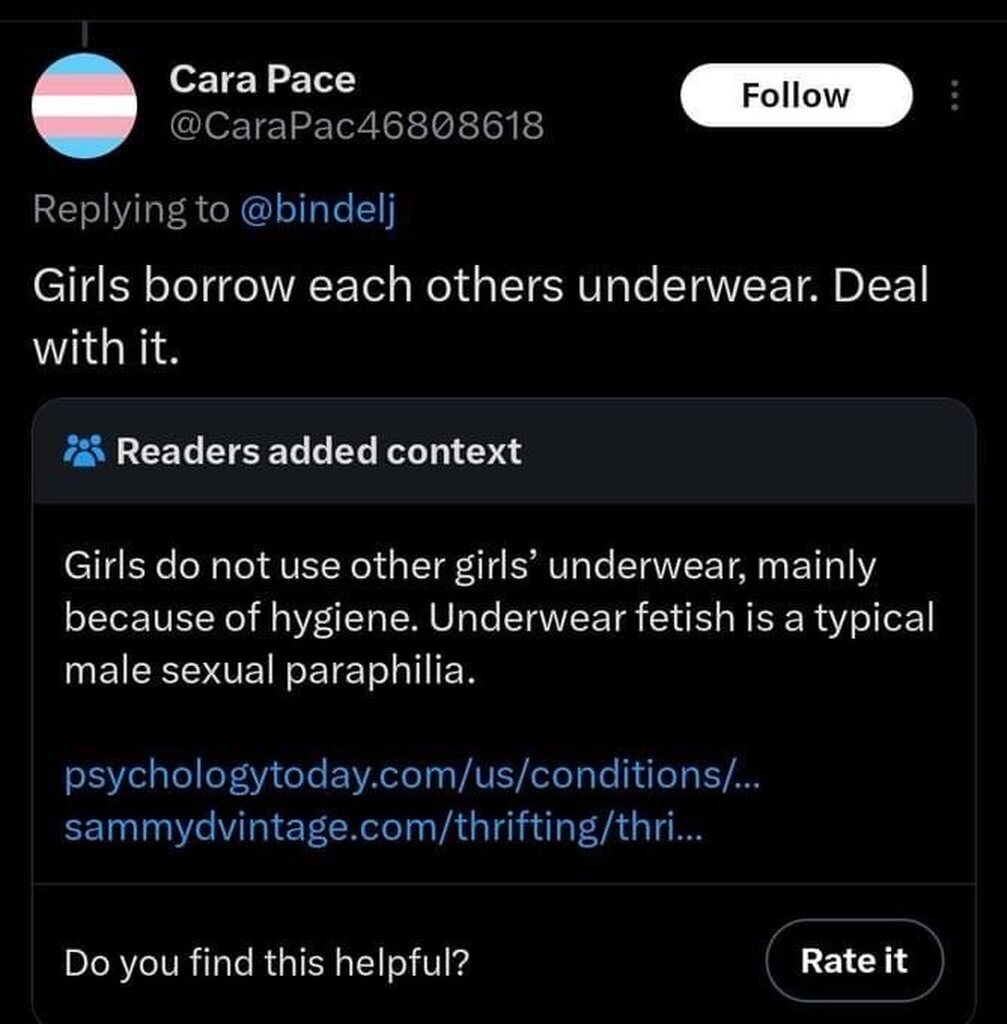Click the "Girls borrow each others underwear" reply text

480,287
